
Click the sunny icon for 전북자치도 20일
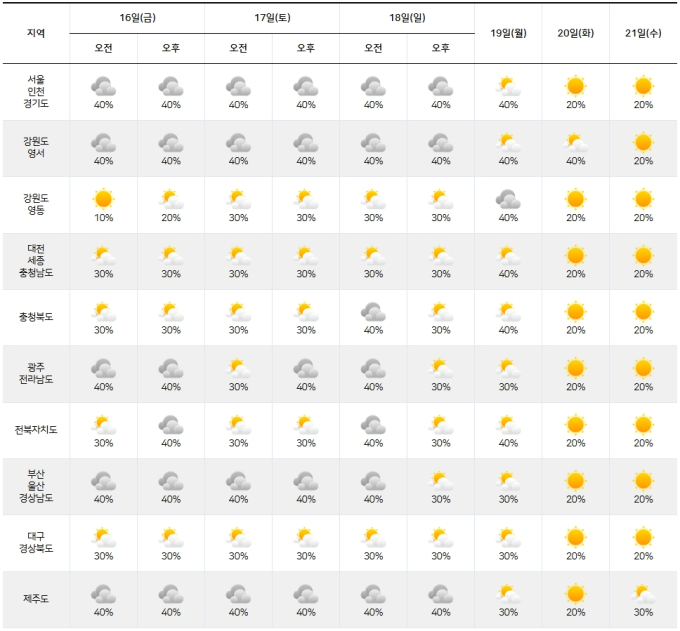(575, 425)
